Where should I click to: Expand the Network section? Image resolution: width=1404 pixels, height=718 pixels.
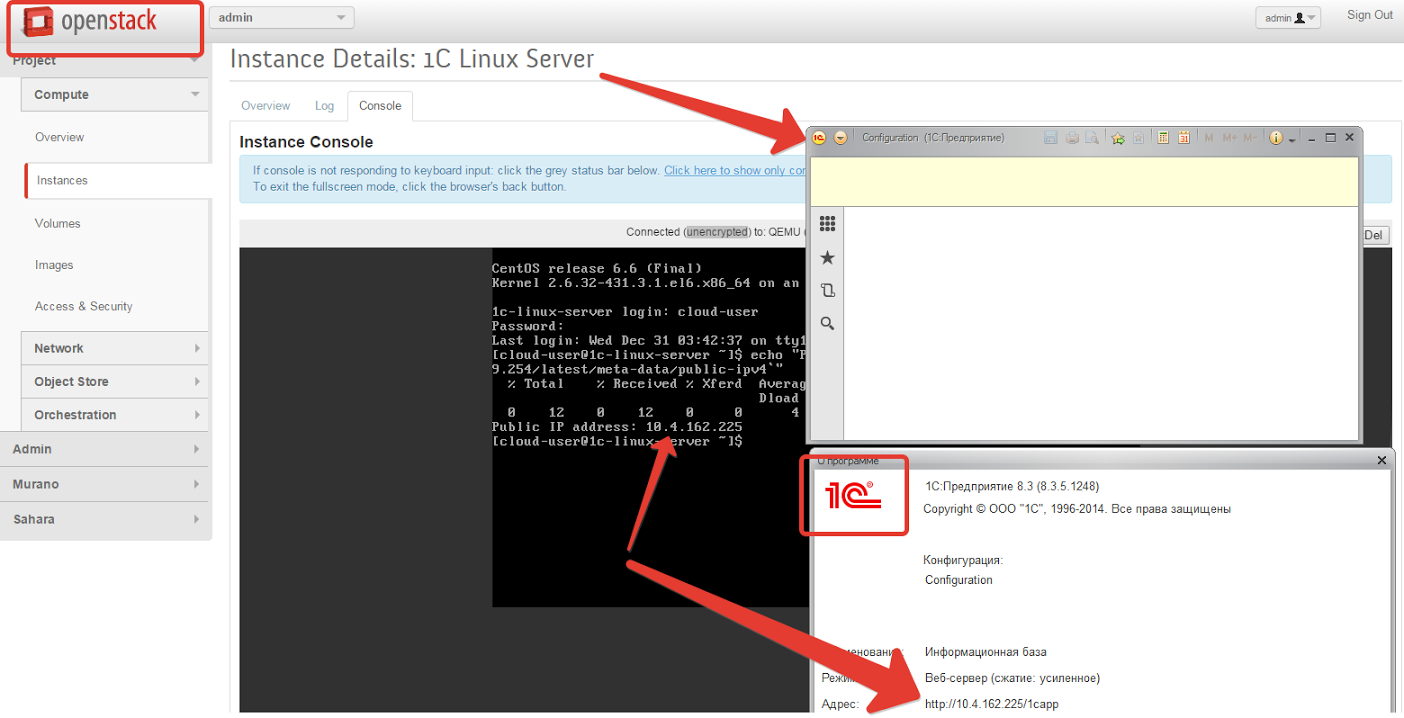(x=114, y=348)
